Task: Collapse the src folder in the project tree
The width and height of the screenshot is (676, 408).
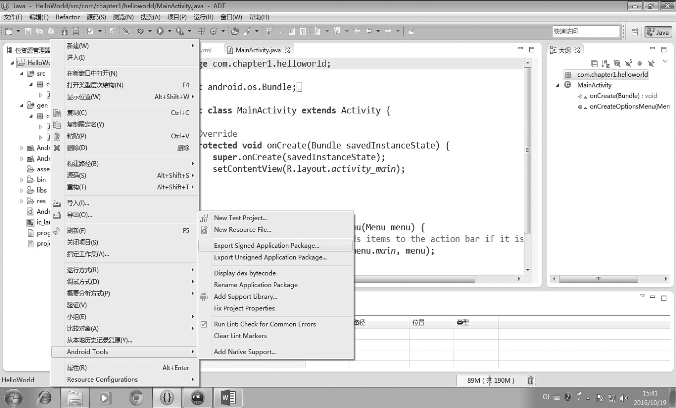Action: tap(22, 74)
